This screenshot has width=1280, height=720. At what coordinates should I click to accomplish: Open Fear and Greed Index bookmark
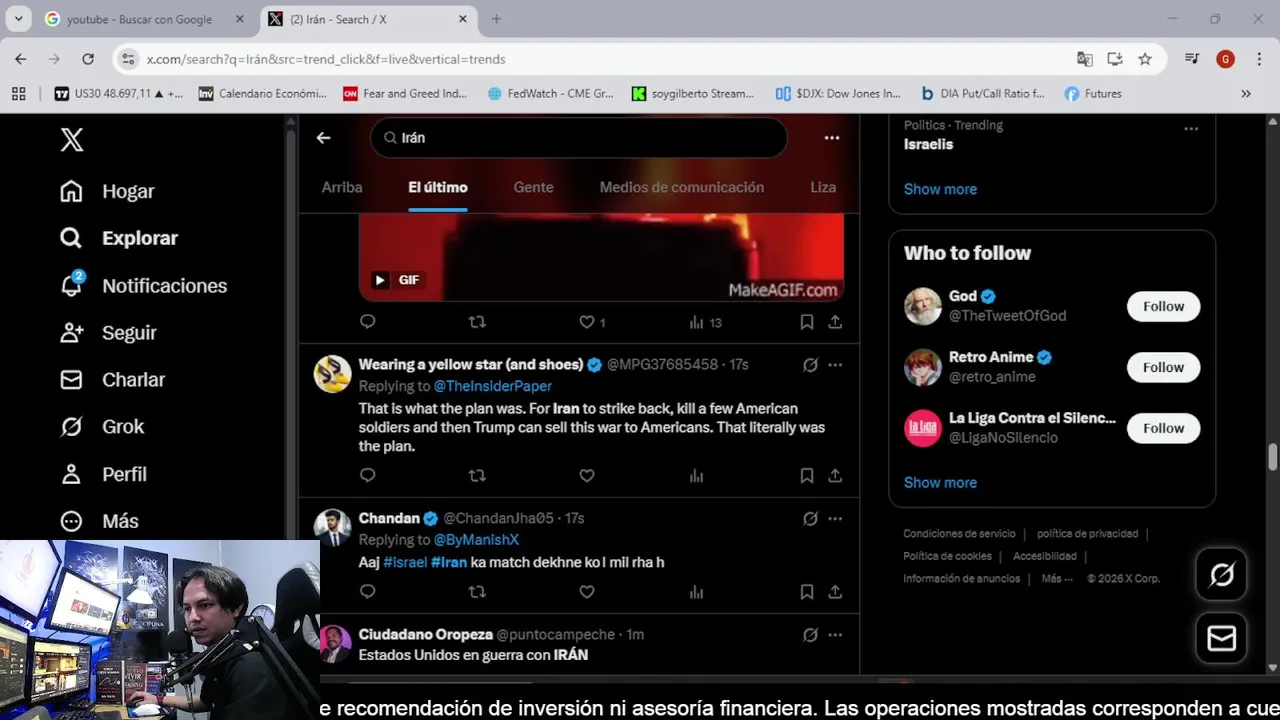point(405,94)
